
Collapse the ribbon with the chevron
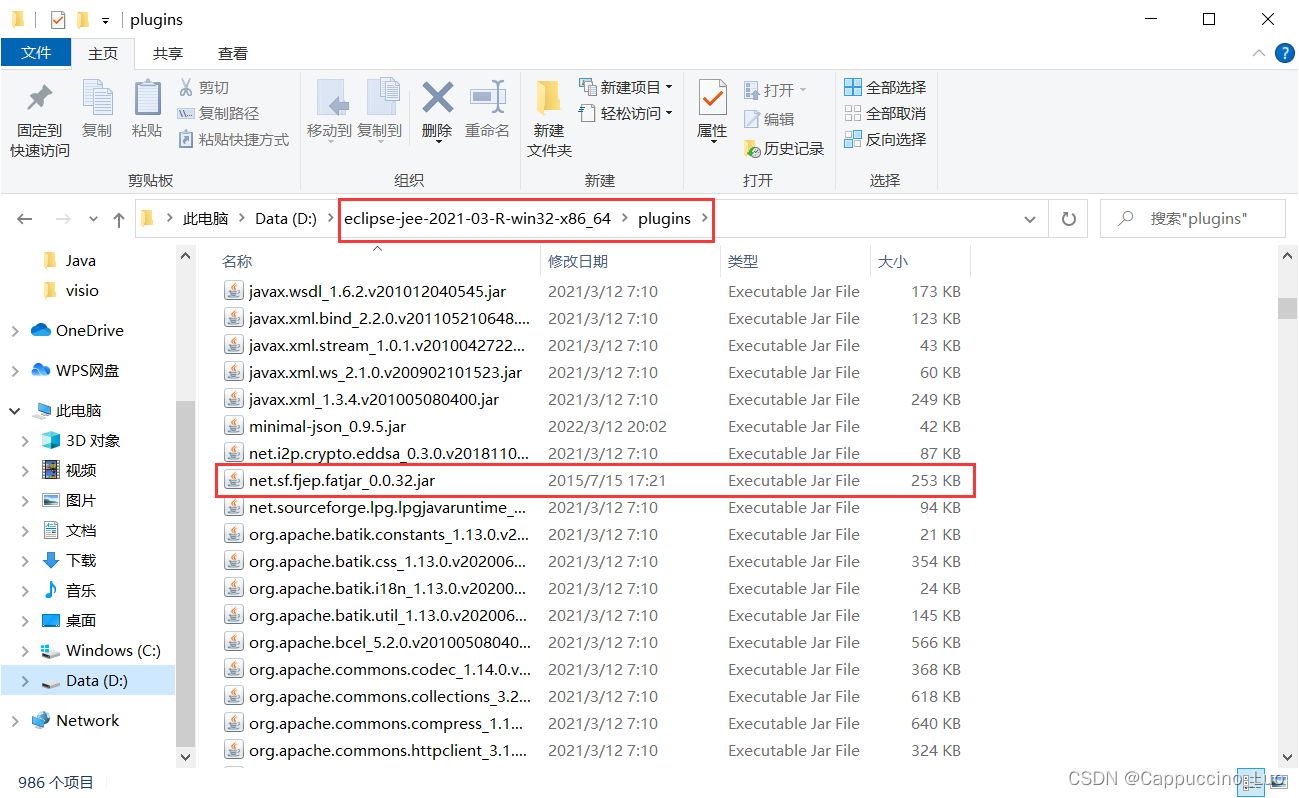[x=1259, y=53]
